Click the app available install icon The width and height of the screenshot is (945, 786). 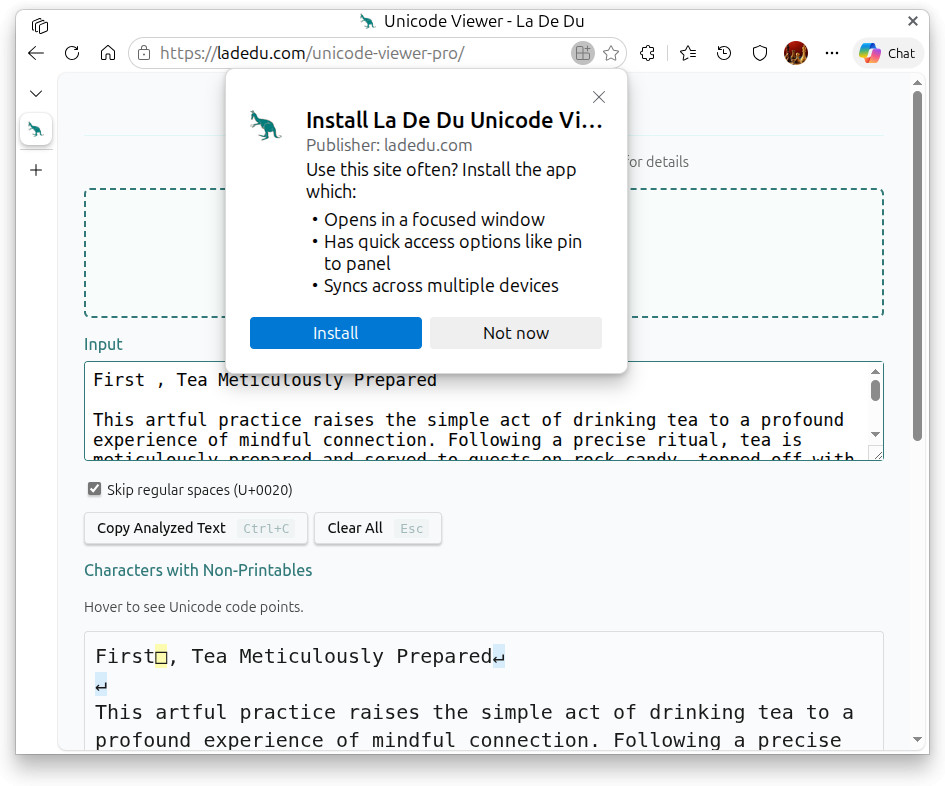tap(583, 53)
